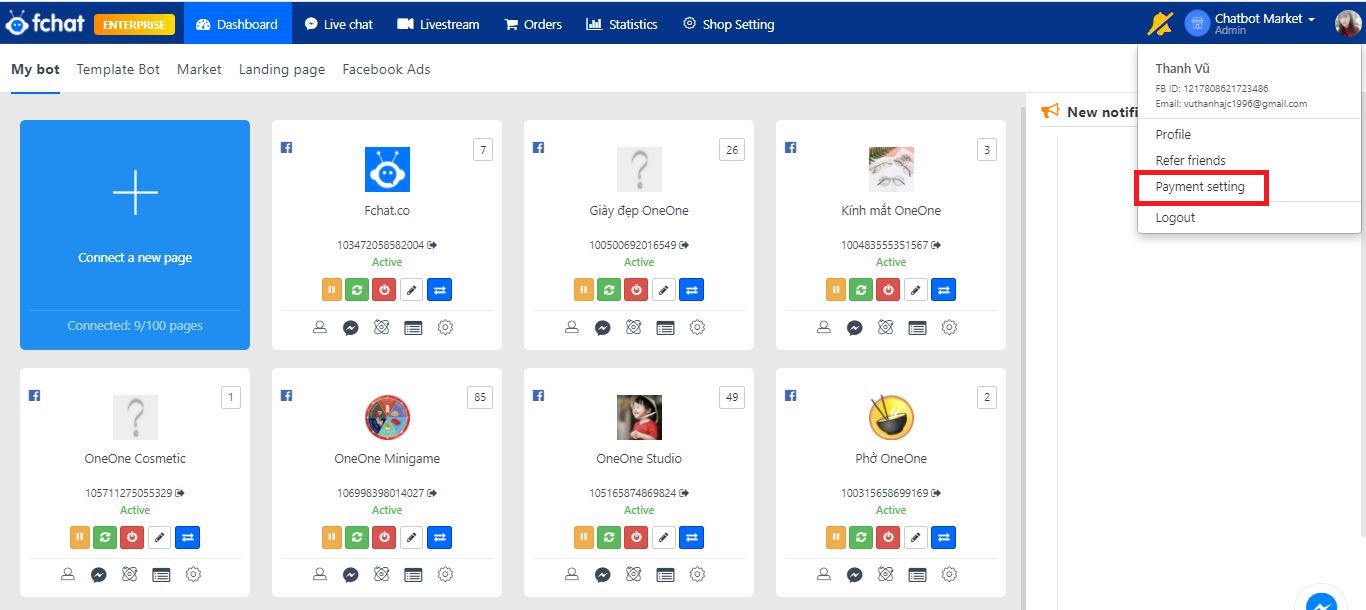
Task: Pause the Fchat.co bot
Action: [332, 290]
